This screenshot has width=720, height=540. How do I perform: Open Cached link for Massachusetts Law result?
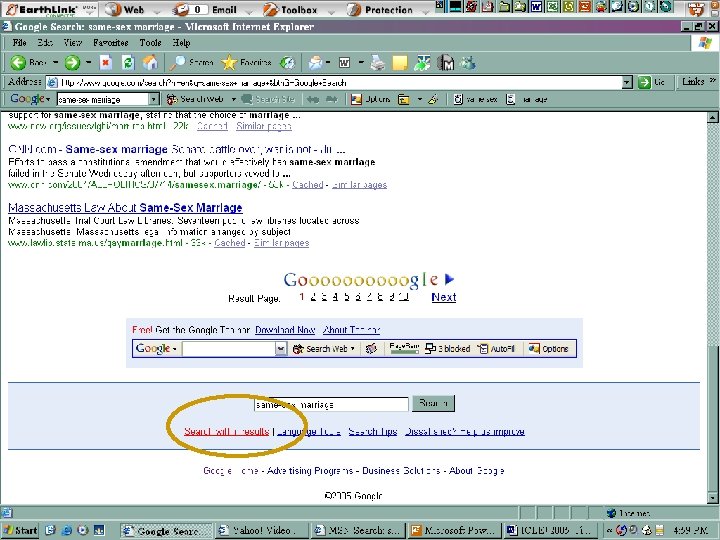point(230,243)
